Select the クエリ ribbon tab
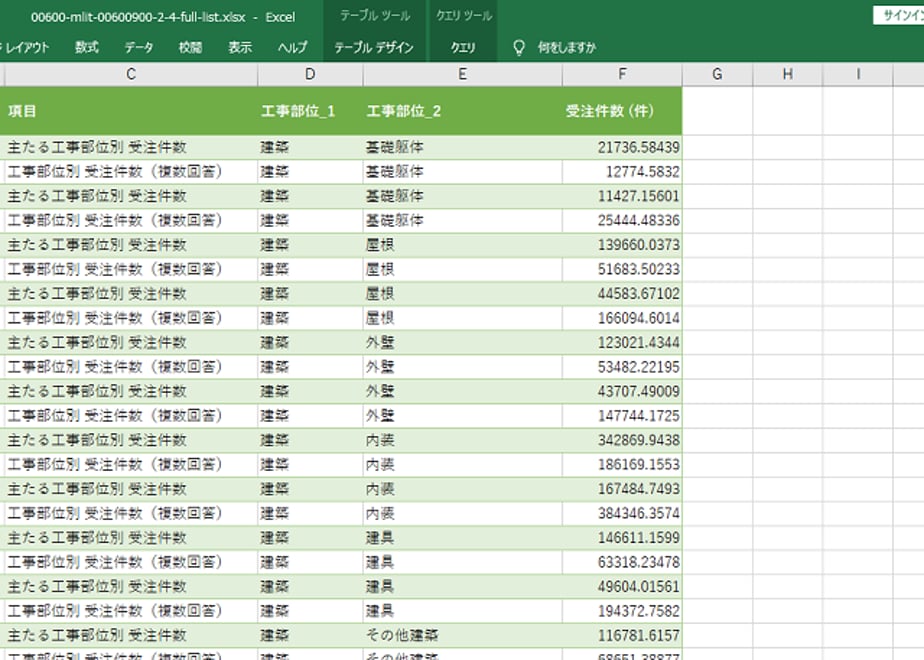This screenshot has height=660, width=924. click(463, 48)
